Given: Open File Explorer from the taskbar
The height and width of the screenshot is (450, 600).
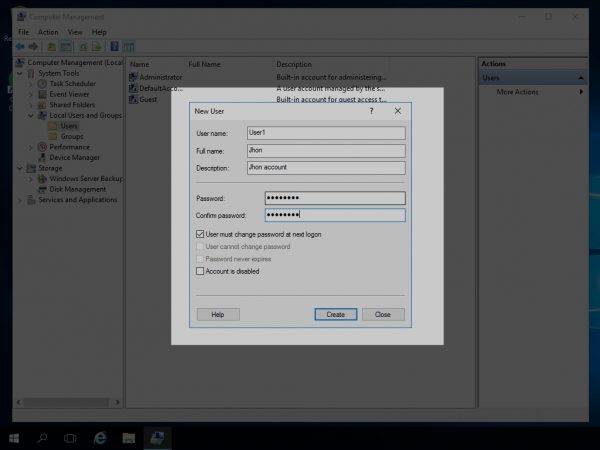Looking at the screenshot, I should [129, 438].
